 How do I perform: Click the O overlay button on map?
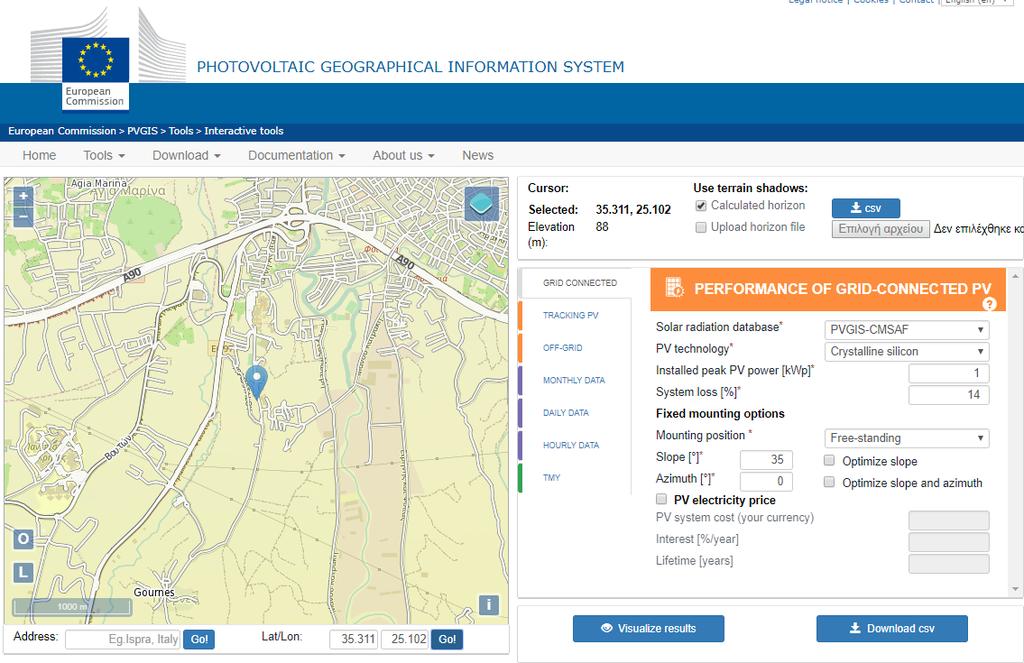tap(24, 539)
